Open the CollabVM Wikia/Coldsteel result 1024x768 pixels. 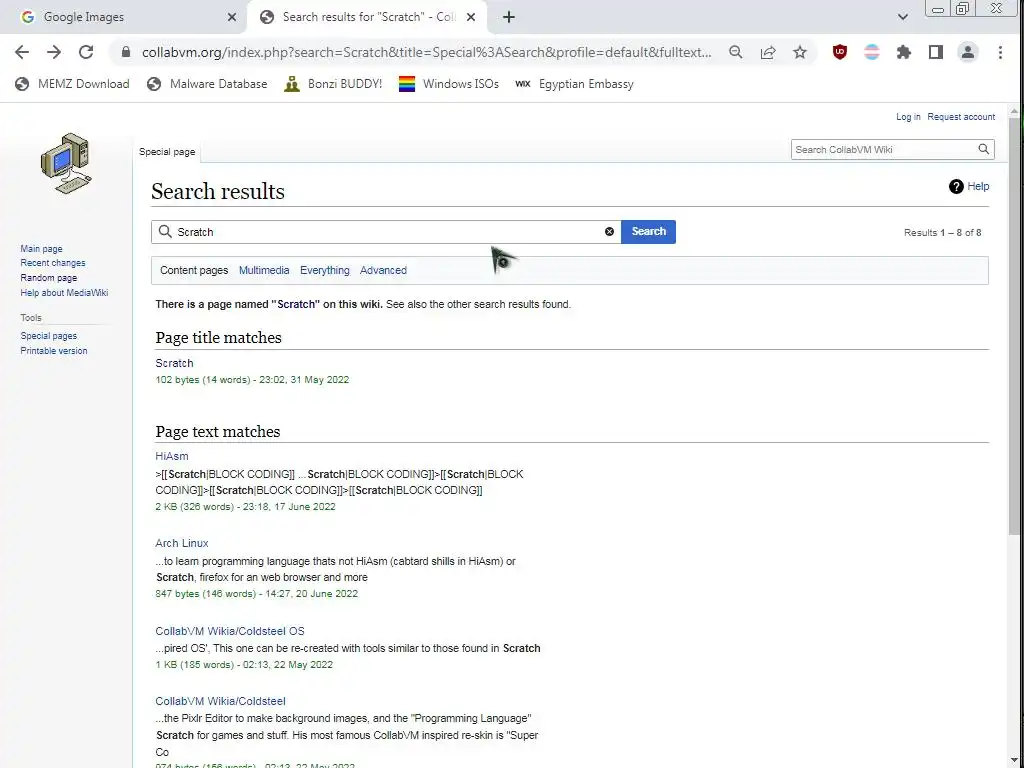220,701
